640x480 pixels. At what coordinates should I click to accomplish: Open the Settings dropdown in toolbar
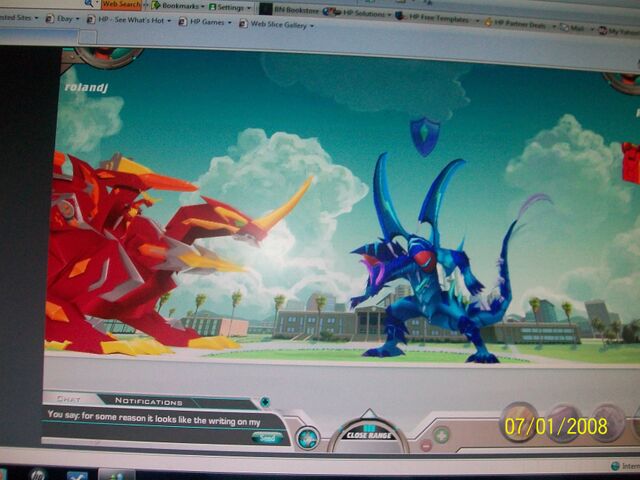point(229,6)
